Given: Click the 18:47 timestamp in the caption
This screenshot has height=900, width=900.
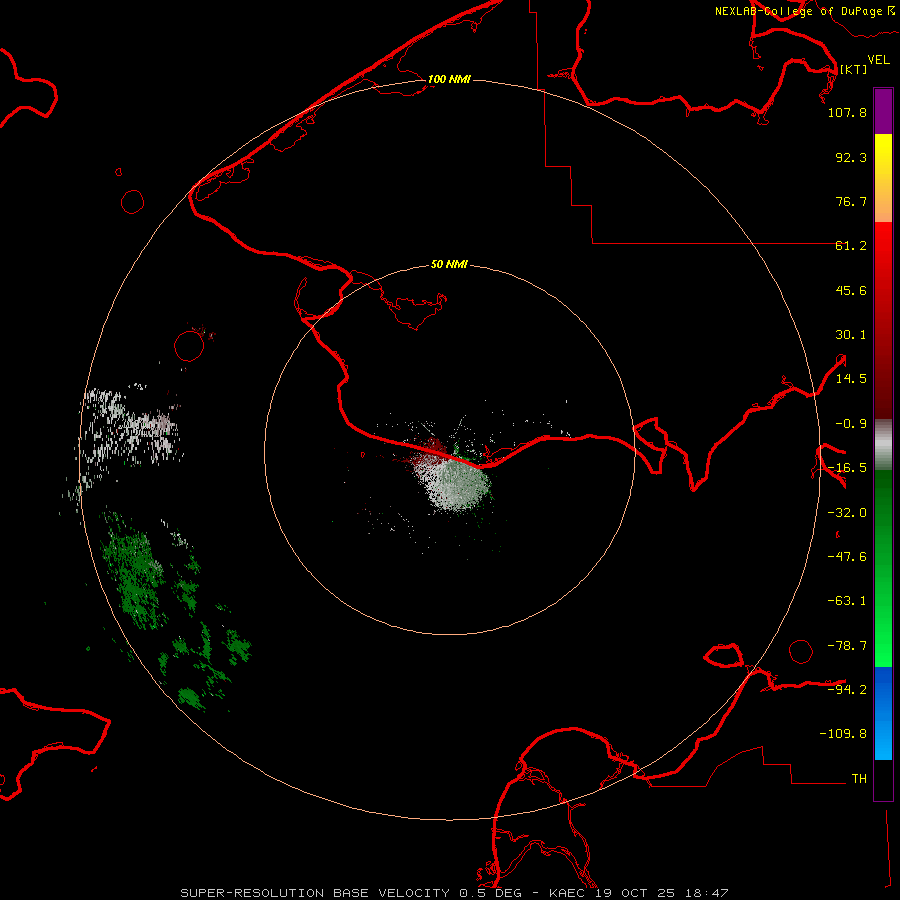Looking at the screenshot, I should 709,893.
